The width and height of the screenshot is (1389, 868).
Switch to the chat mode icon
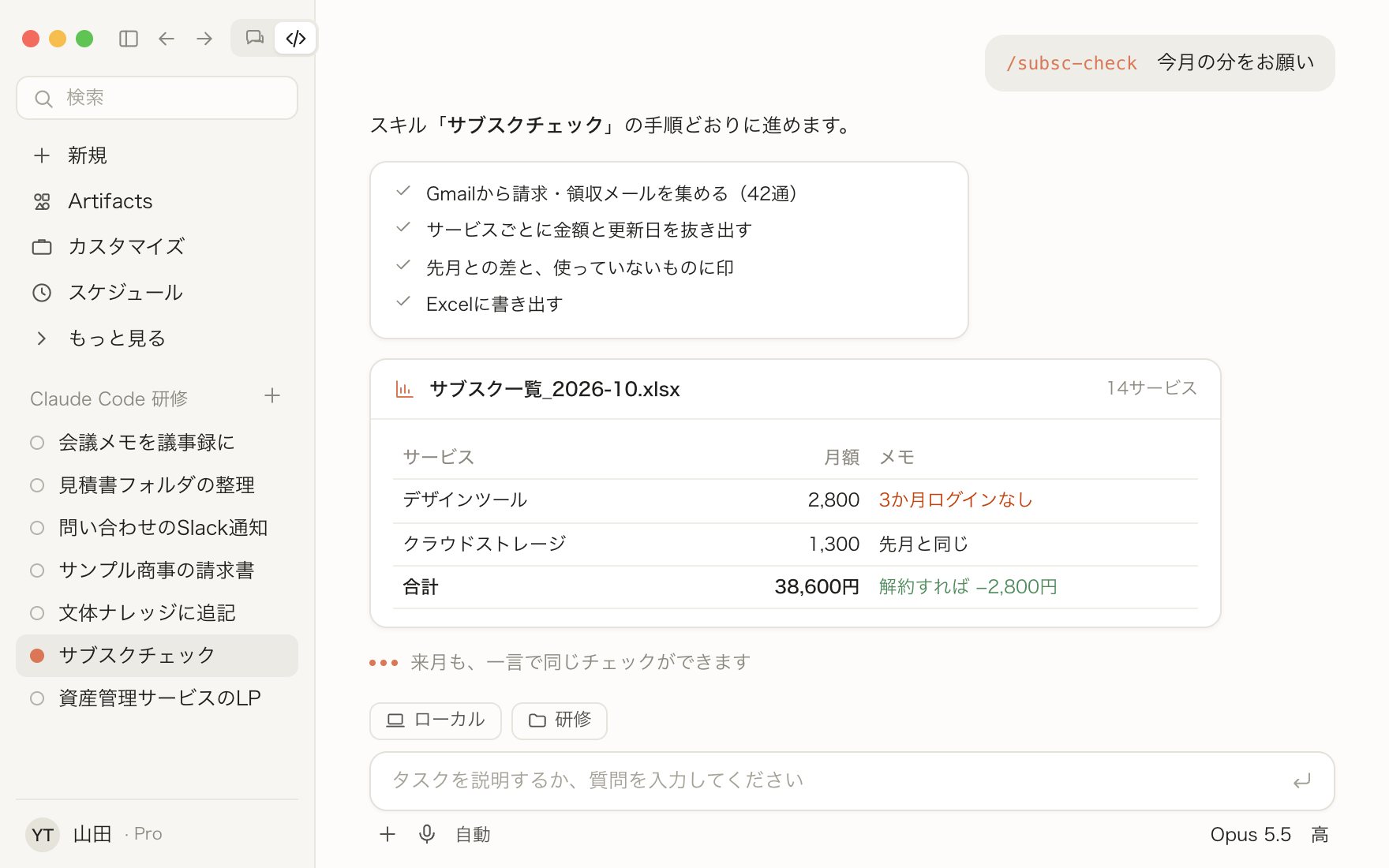point(254,38)
